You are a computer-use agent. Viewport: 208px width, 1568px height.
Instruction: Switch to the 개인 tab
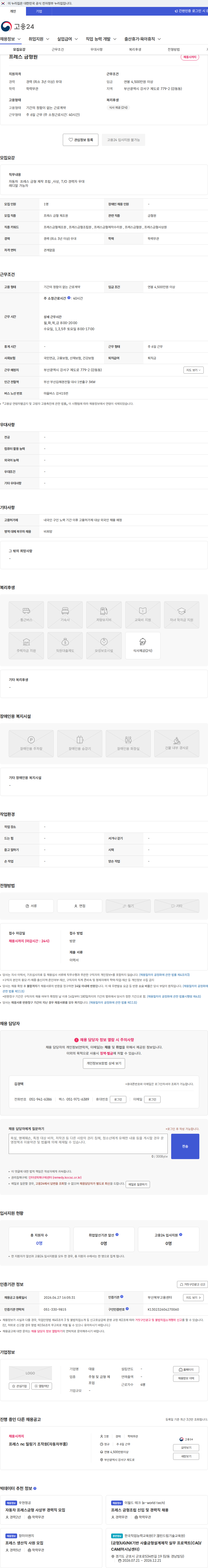(13, 11)
